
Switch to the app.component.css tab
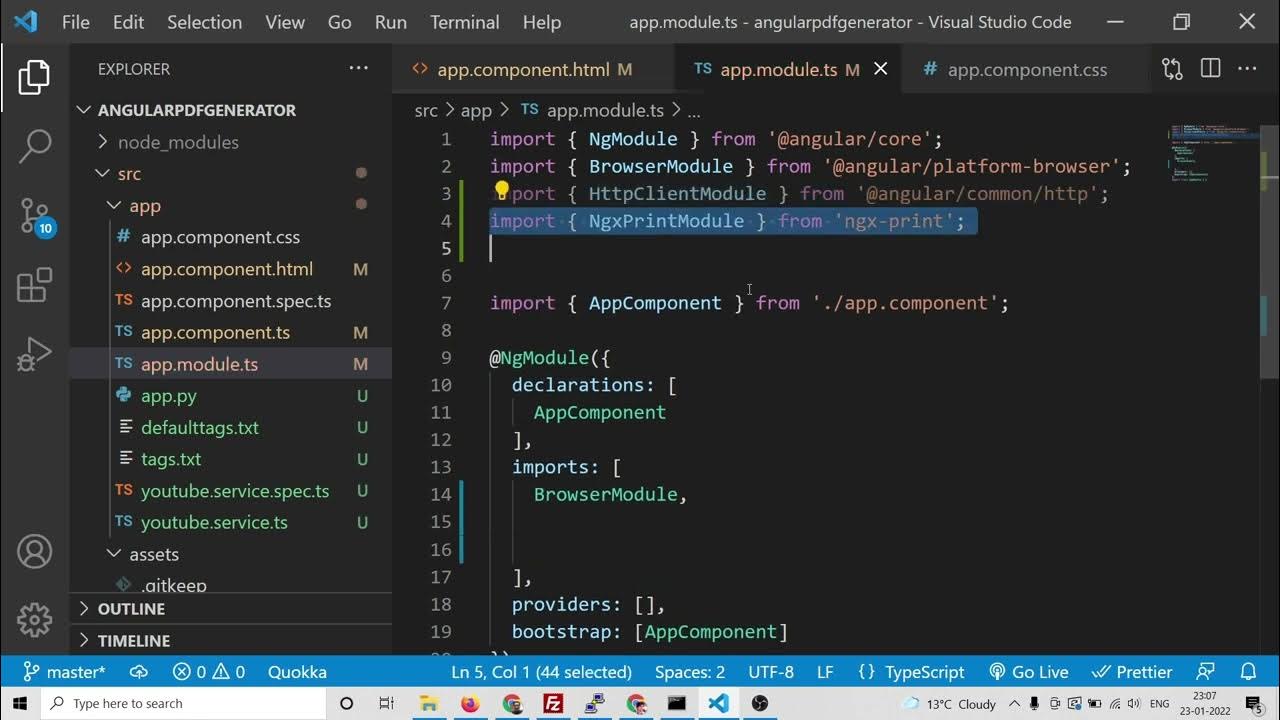click(1026, 69)
